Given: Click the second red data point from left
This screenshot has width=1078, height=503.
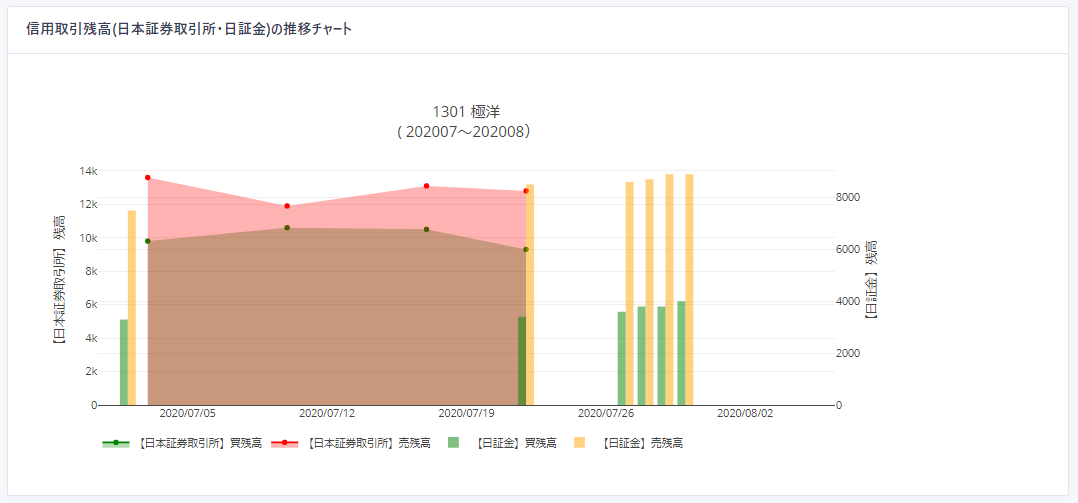Looking at the screenshot, I should tap(287, 206).
